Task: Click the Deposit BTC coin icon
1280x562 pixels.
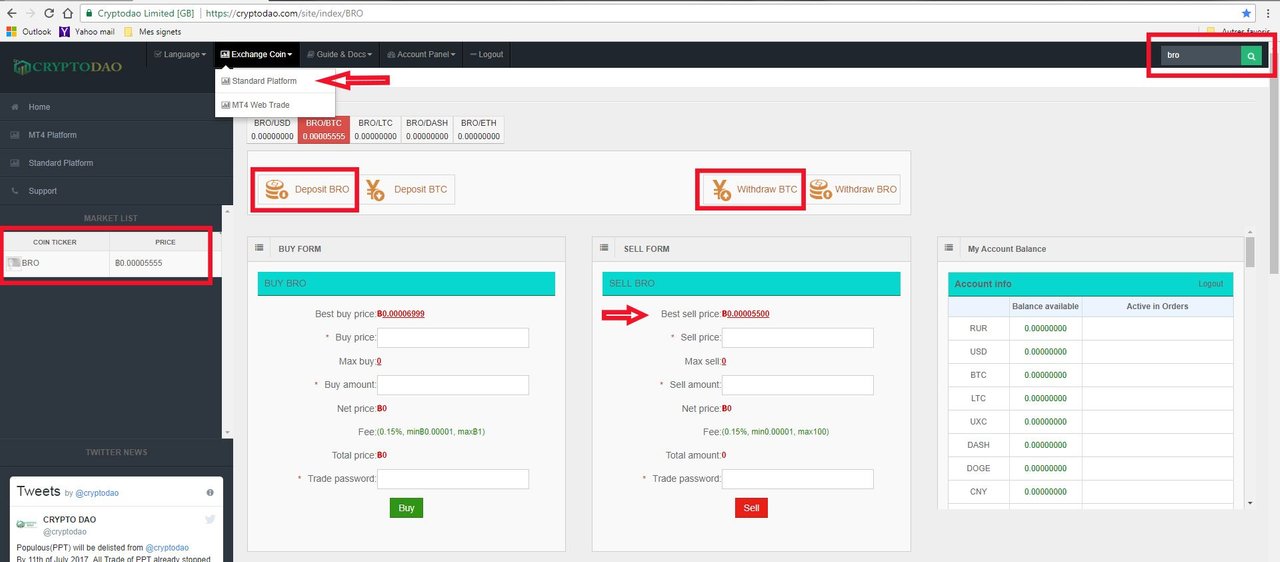Action: click(x=376, y=189)
